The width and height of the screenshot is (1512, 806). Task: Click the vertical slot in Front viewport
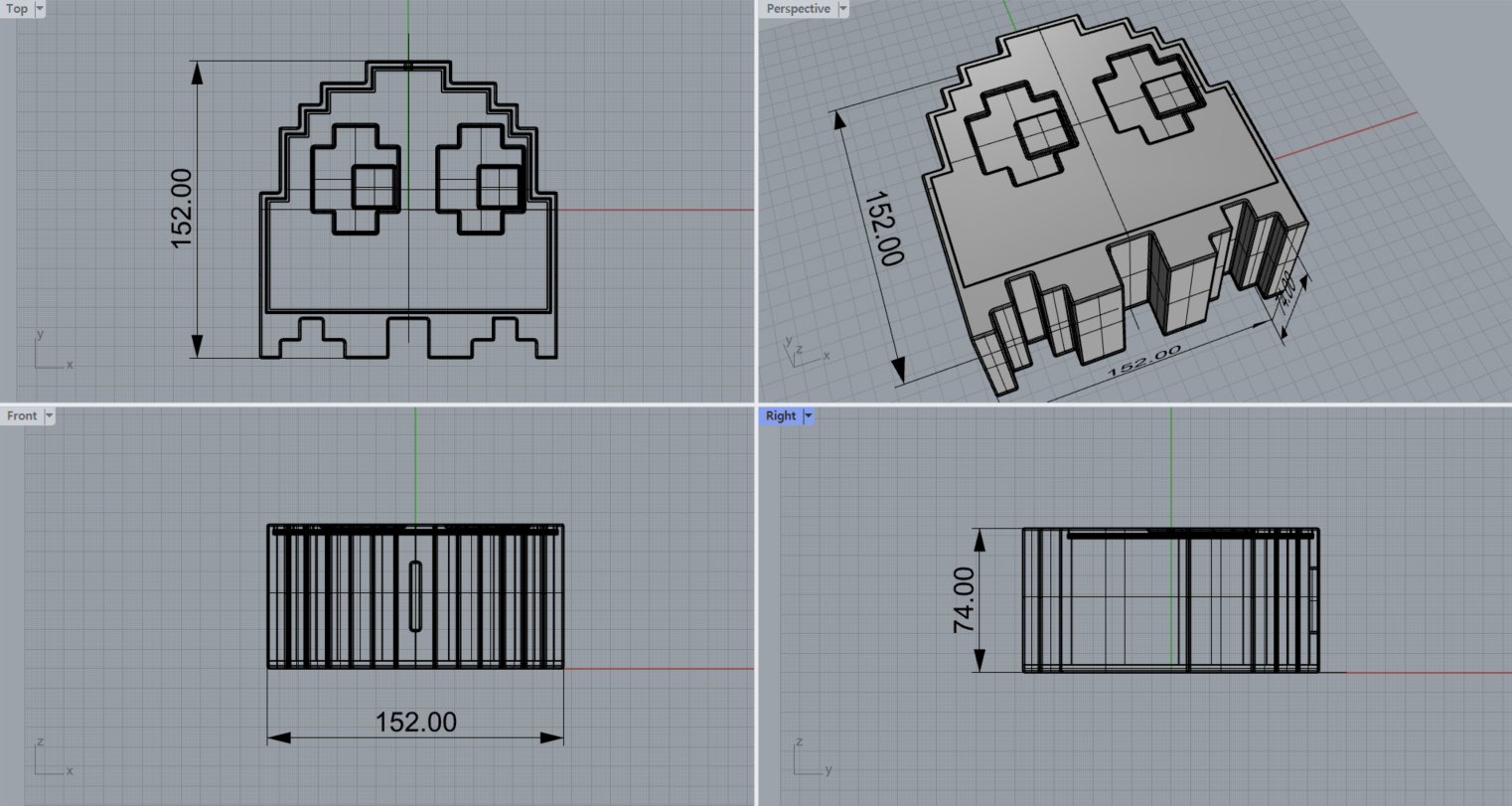(x=415, y=596)
